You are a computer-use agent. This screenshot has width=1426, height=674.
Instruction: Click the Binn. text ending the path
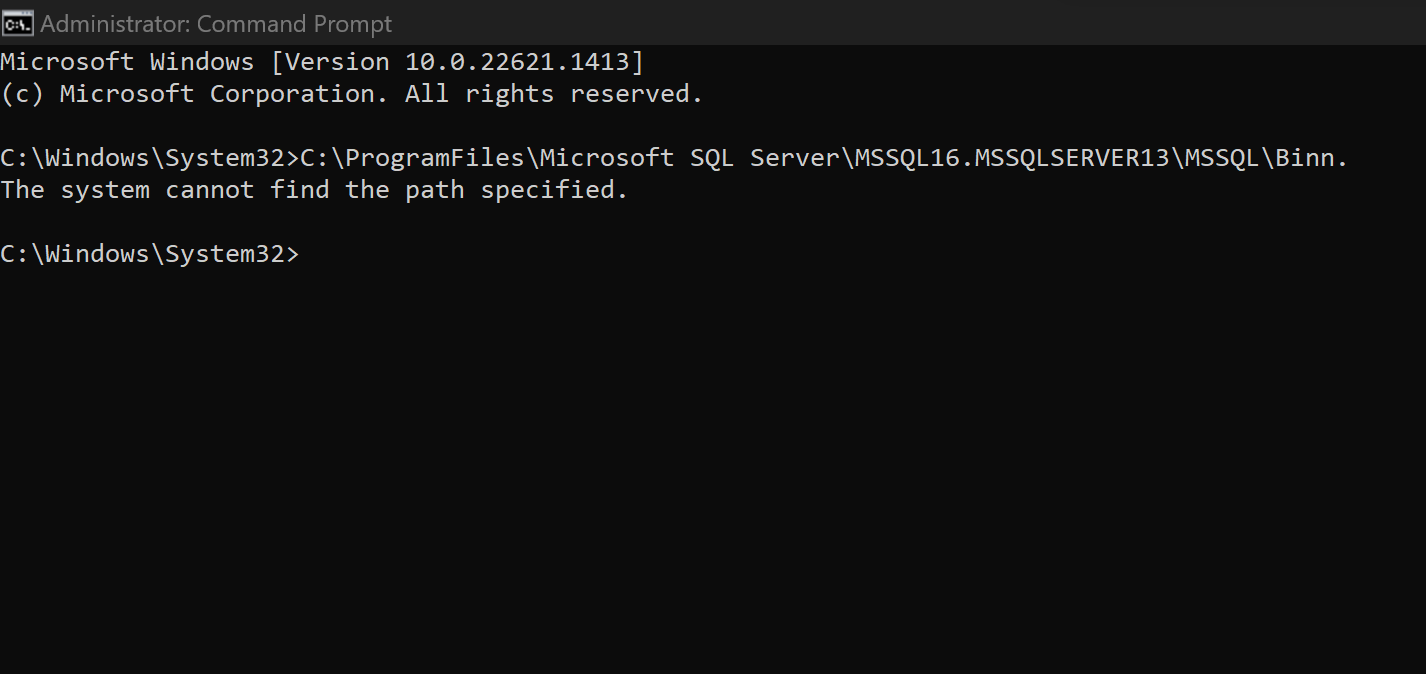pos(1312,158)
